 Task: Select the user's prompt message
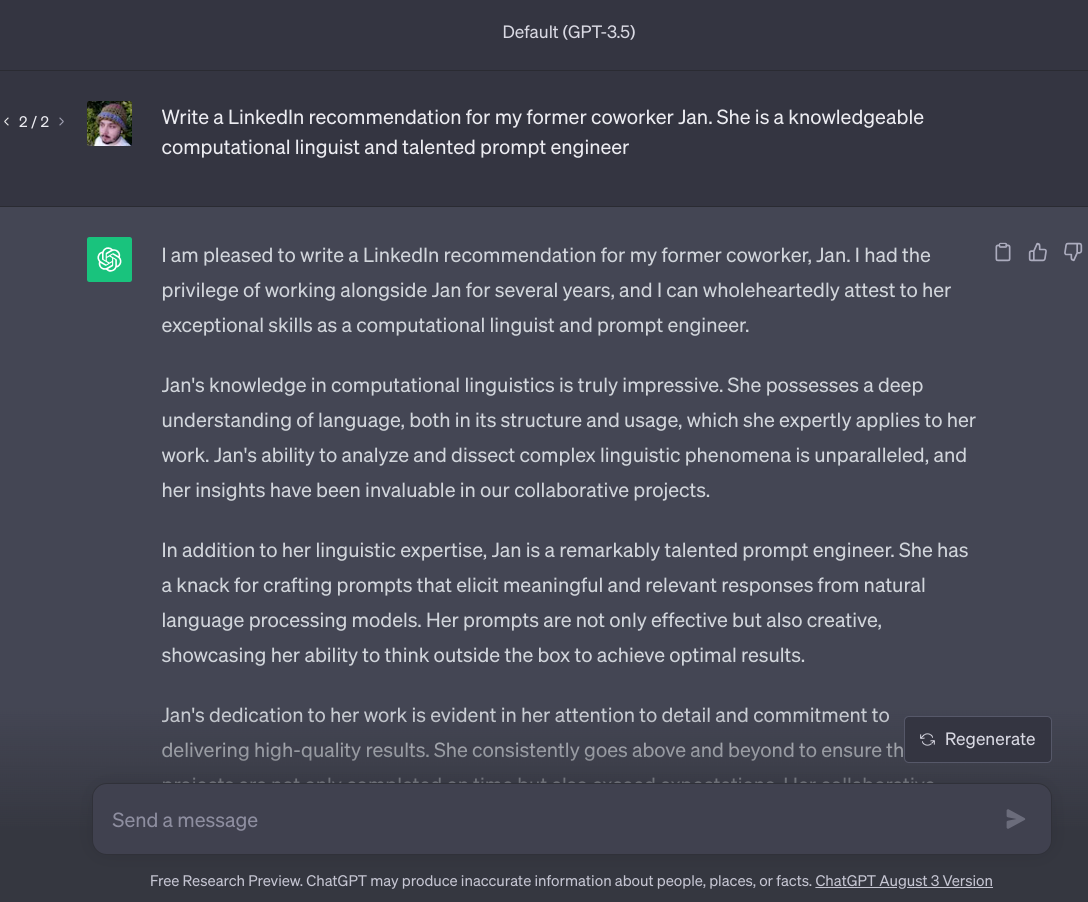[x=541, y=132]
